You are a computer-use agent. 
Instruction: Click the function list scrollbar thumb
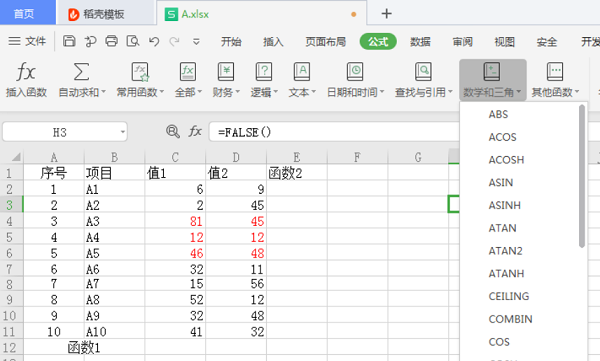point(582,176)
